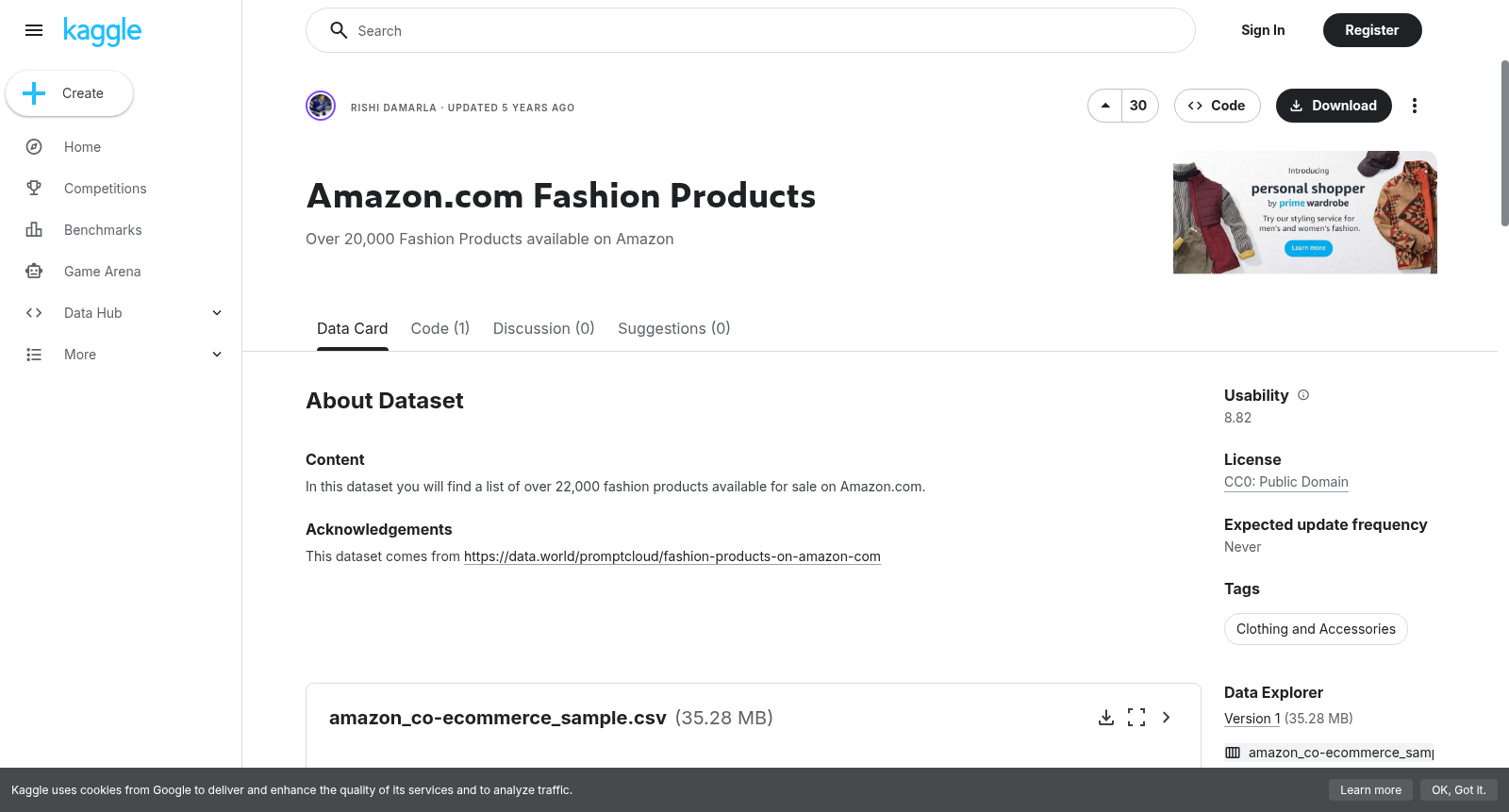Image resolution: width=1509 pixels, height=812 pixels.
Task: Click the page vertical scrollbar
Action: (1504, 143)
